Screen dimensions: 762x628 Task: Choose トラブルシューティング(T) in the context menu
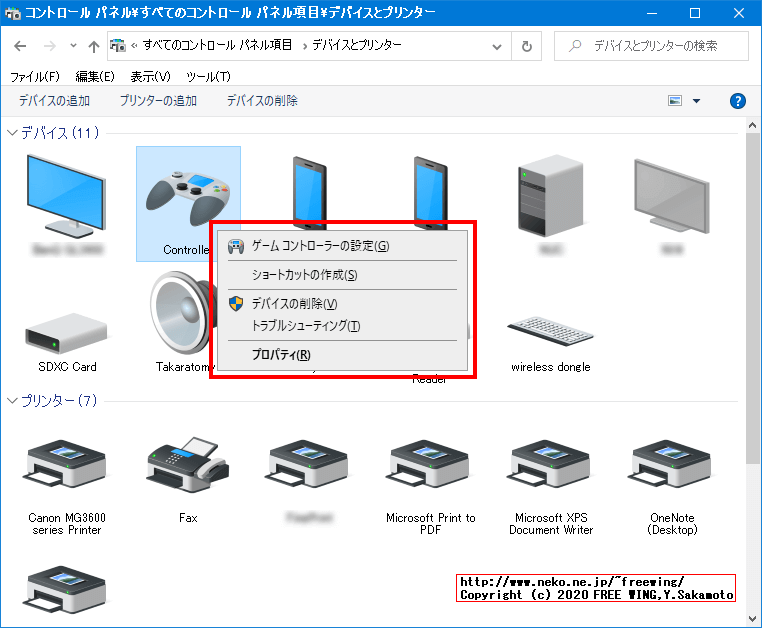tap(342, 326)
